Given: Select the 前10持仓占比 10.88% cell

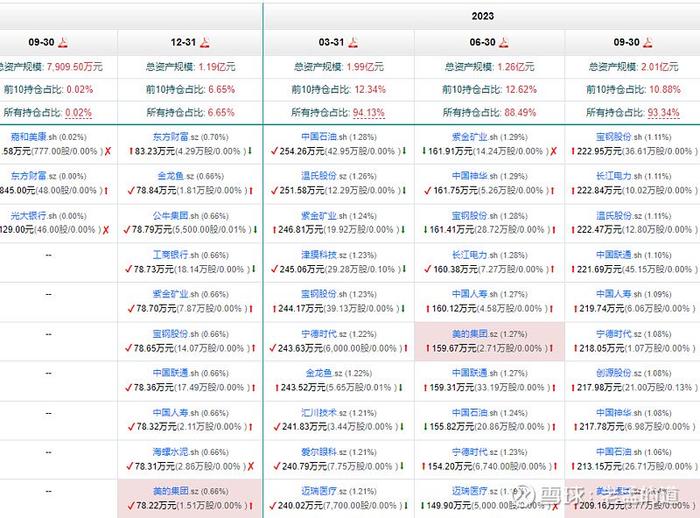Looking at the screenshot, I should click(633, 89).
